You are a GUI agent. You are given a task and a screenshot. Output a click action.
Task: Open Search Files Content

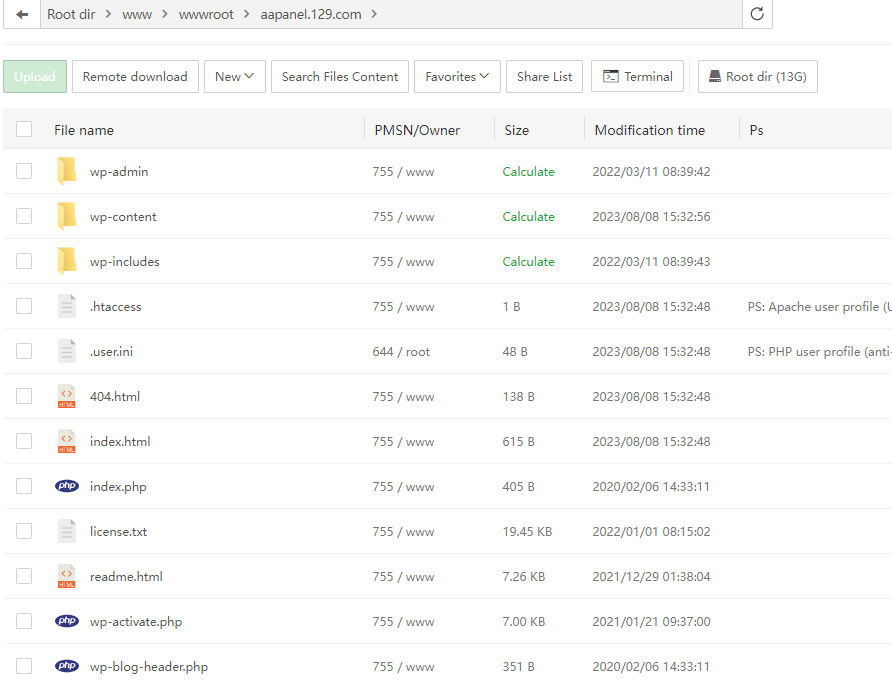coord(340,76)
